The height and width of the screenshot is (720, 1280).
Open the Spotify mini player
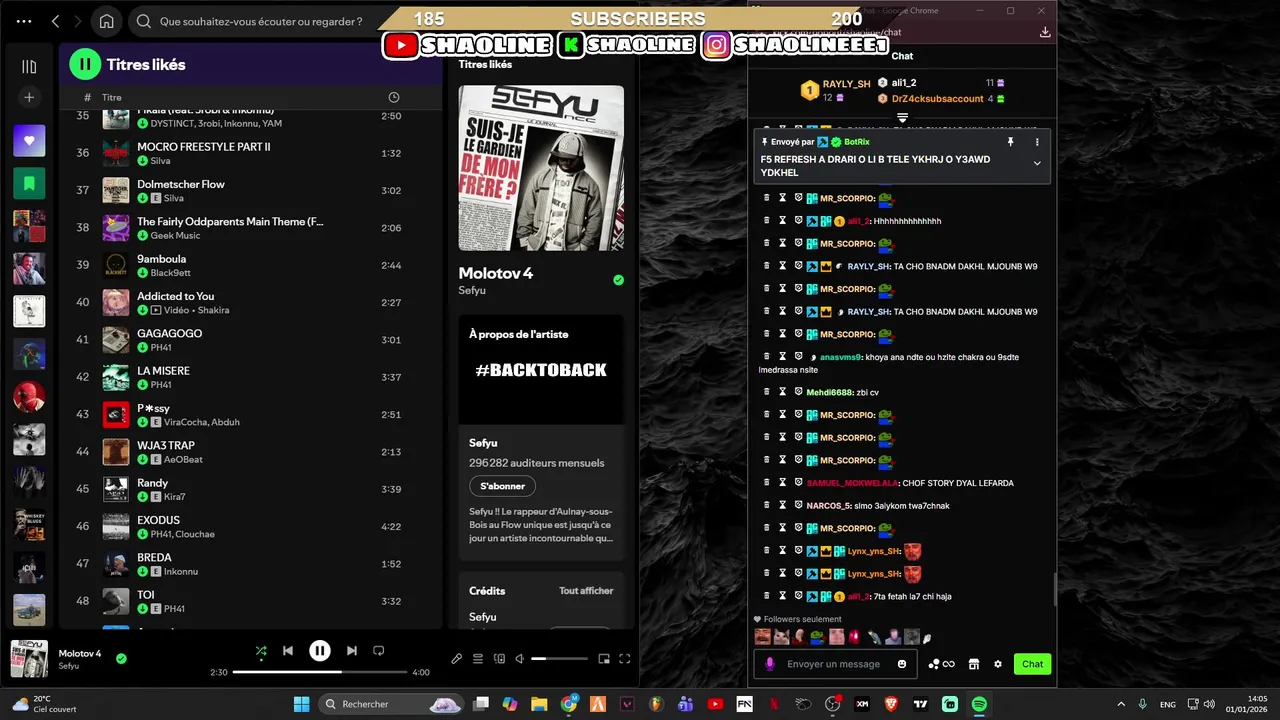[x=604, y=659]
